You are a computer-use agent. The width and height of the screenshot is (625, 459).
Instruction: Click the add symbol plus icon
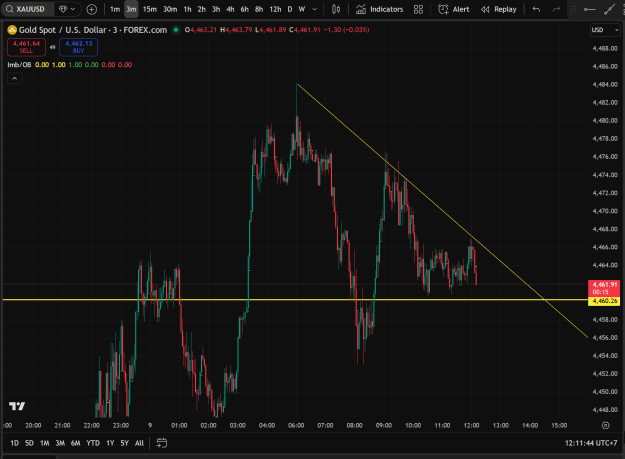click(92, 9)
